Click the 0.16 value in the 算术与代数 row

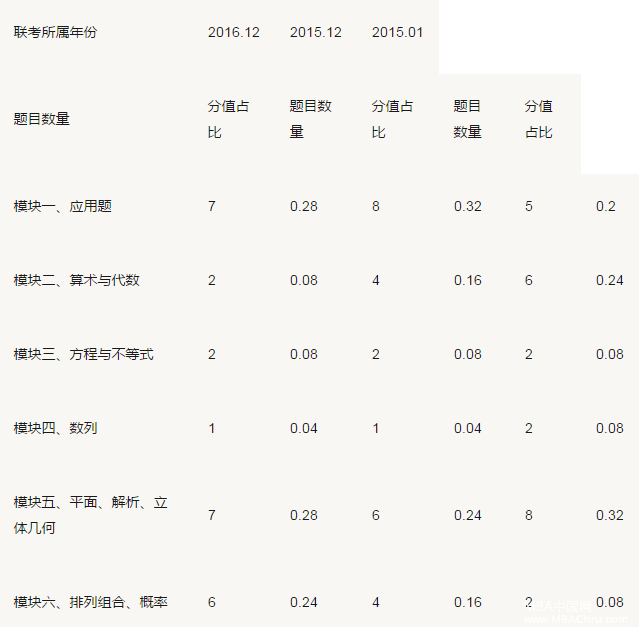tap(467, 280)
